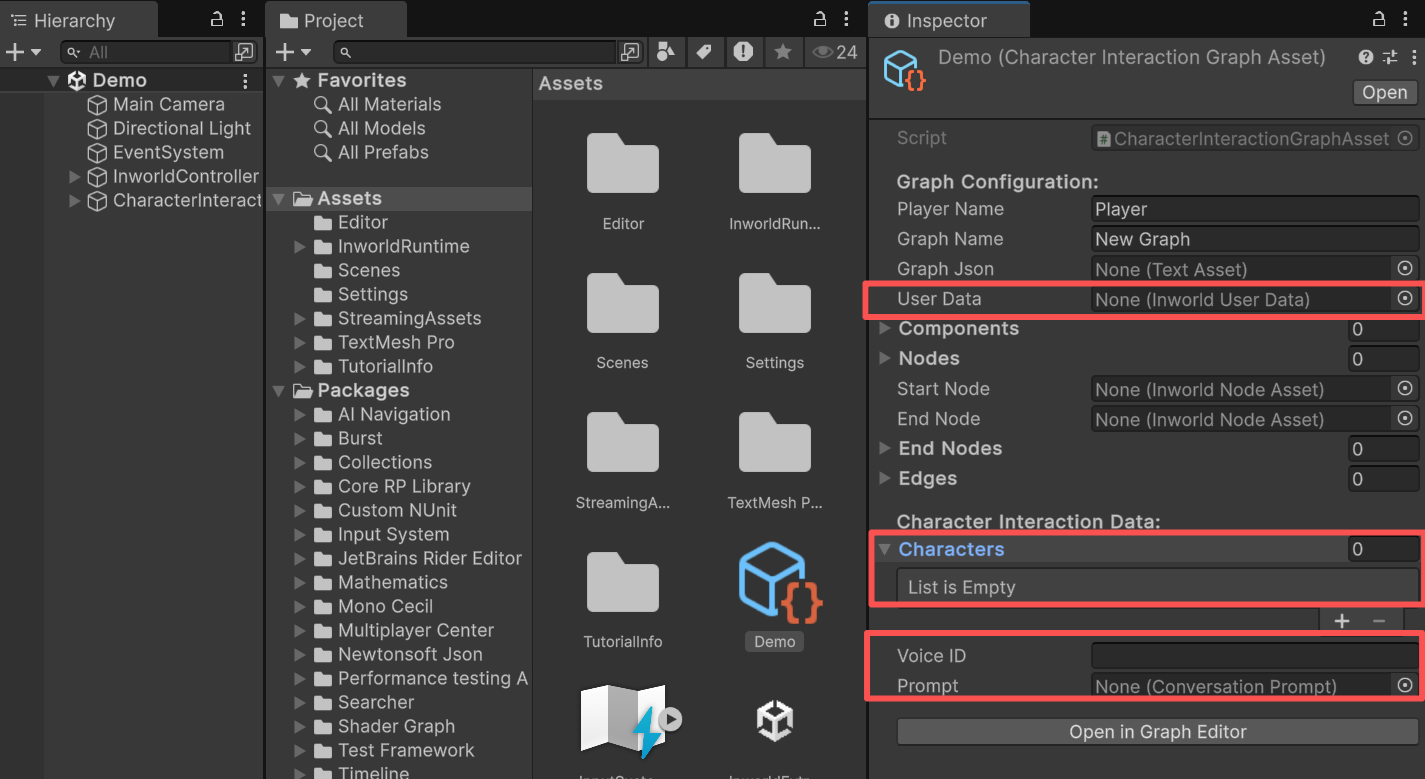
Task: Click the Open button in Inspector header
Action: click(x=1384, y=92)
